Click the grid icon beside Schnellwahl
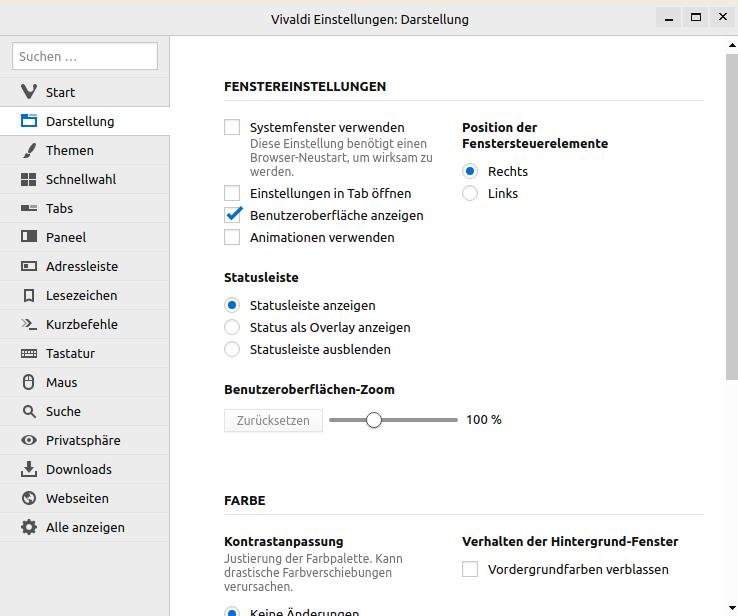The width and height of the screenshot is (738, 616). [x=29, y=179]
